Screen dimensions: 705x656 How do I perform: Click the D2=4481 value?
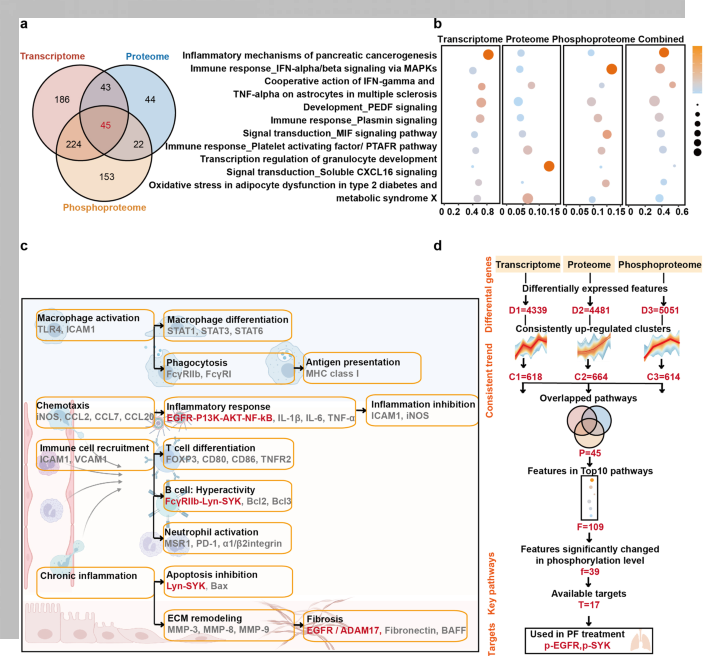pos(591,310)
